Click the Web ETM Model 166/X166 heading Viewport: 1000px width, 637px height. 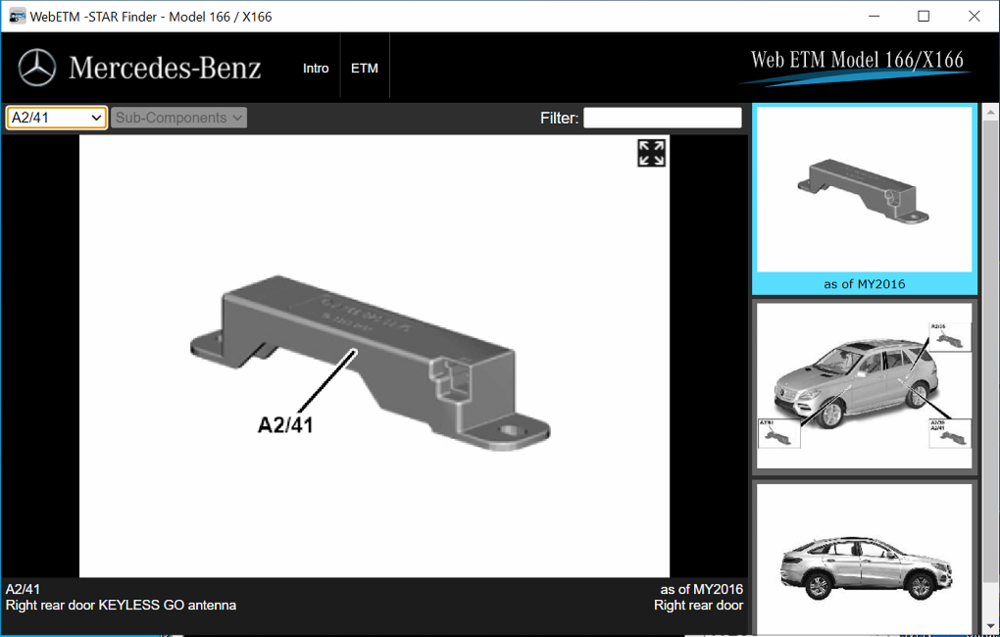[857, 60]
